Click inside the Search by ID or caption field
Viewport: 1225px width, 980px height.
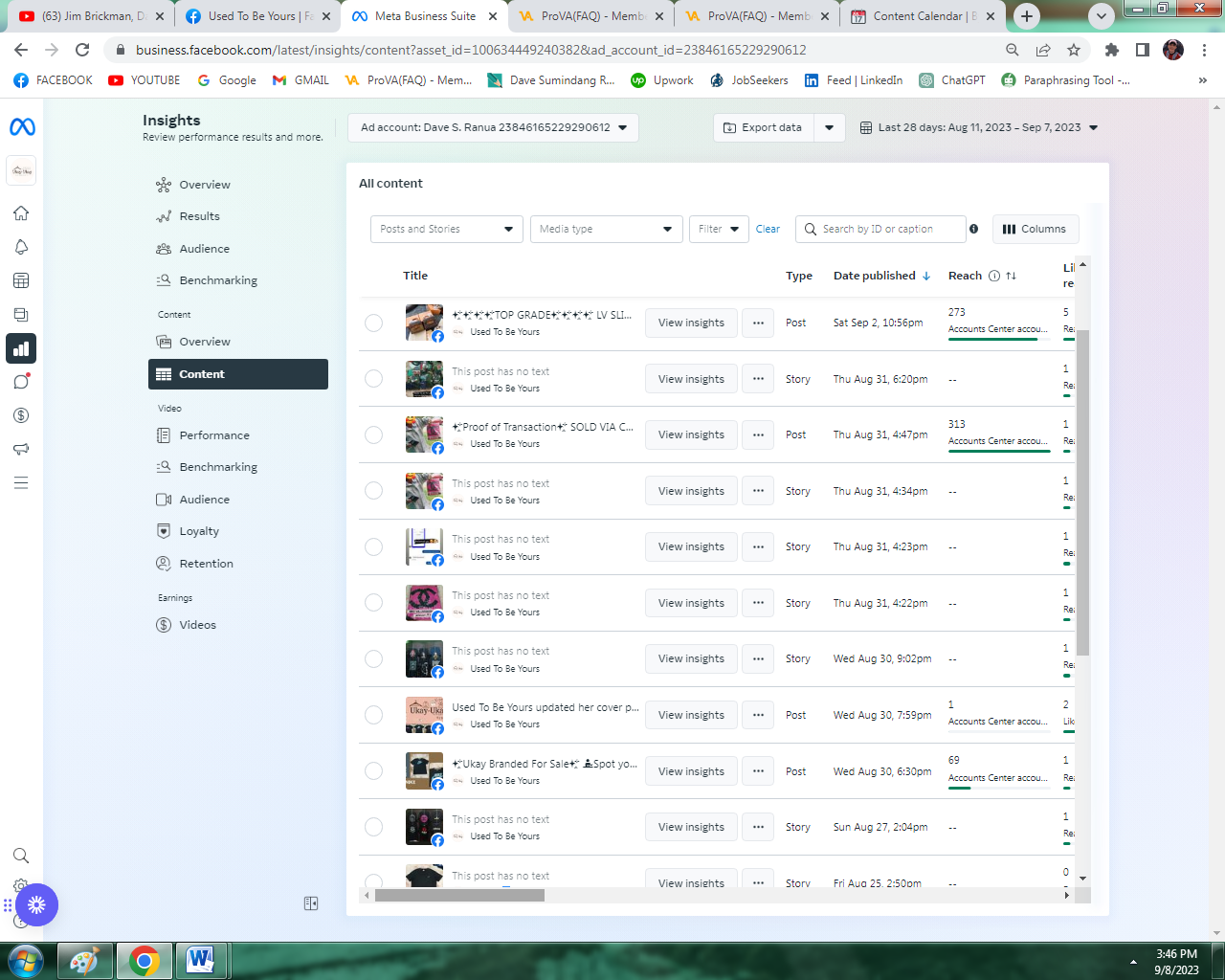point(880,229)
